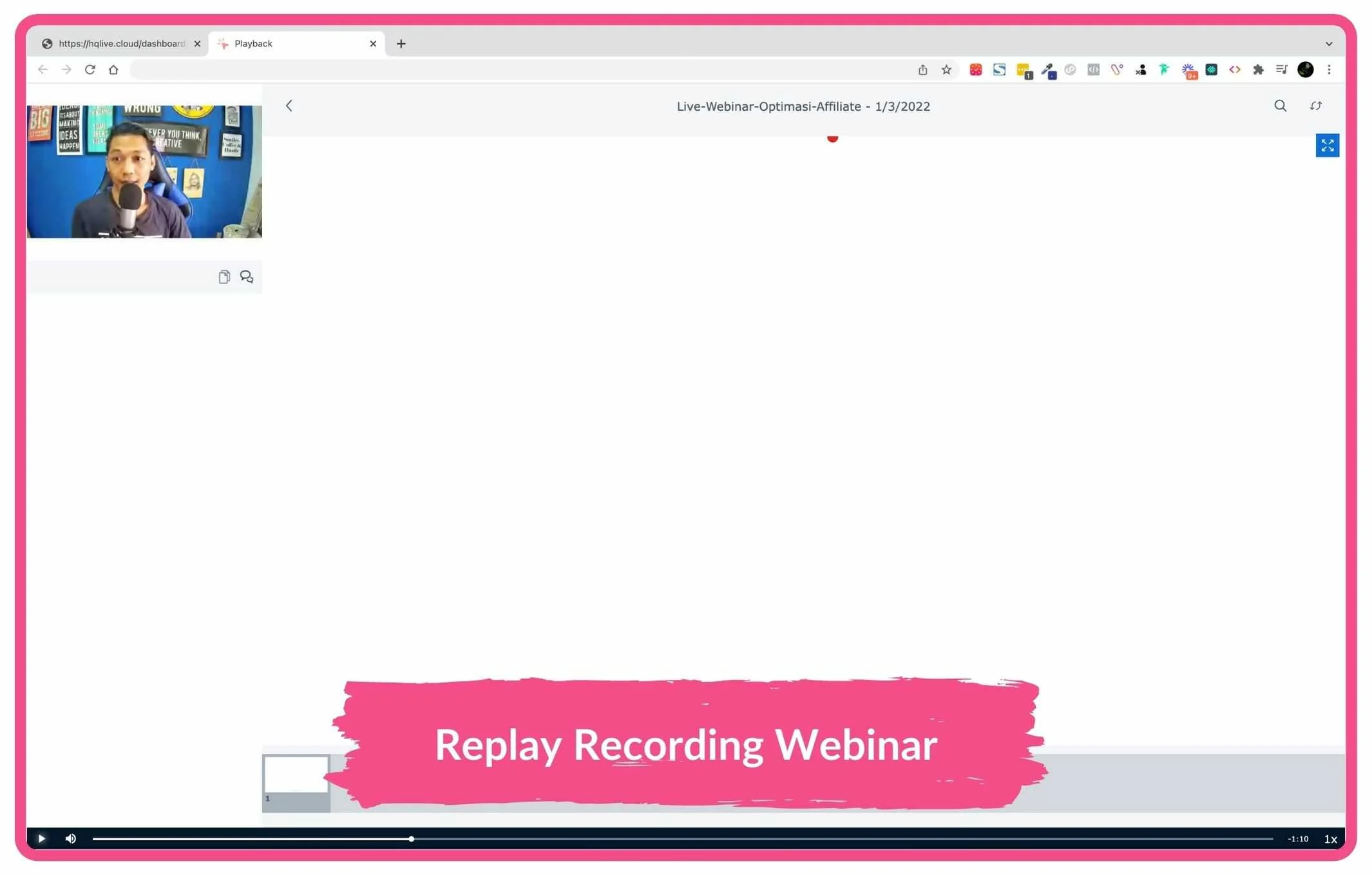Mute the playback volume speaker icon
Image resolution: width=1372 pixels, height=875 pixels.
point(71,838)
